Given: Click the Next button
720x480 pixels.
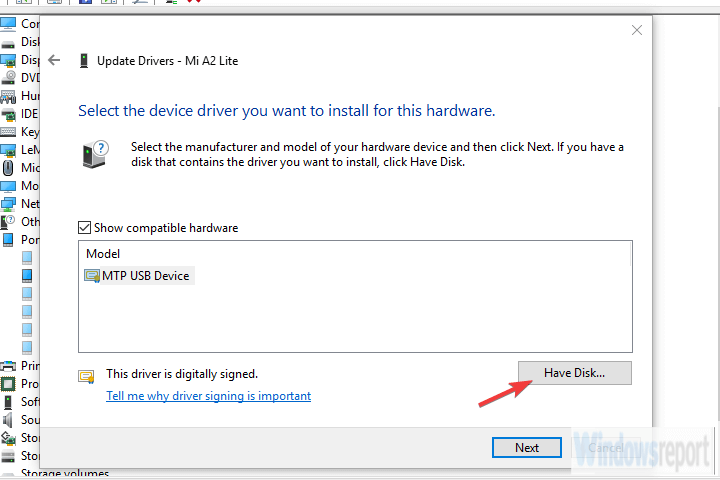Looking at the screenshot, I should (x=527, y=447).
